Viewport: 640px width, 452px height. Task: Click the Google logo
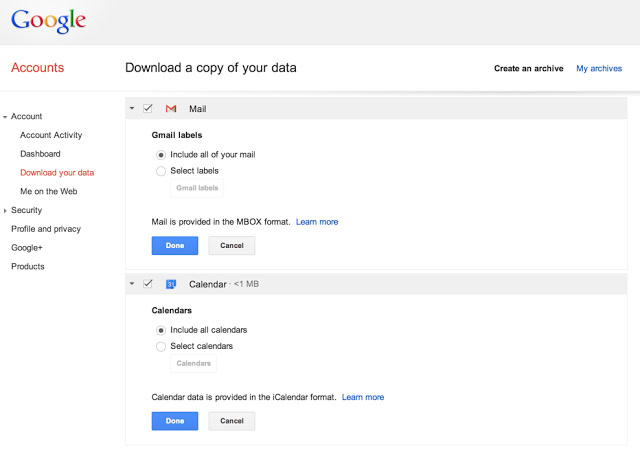[x=48, y=20]
